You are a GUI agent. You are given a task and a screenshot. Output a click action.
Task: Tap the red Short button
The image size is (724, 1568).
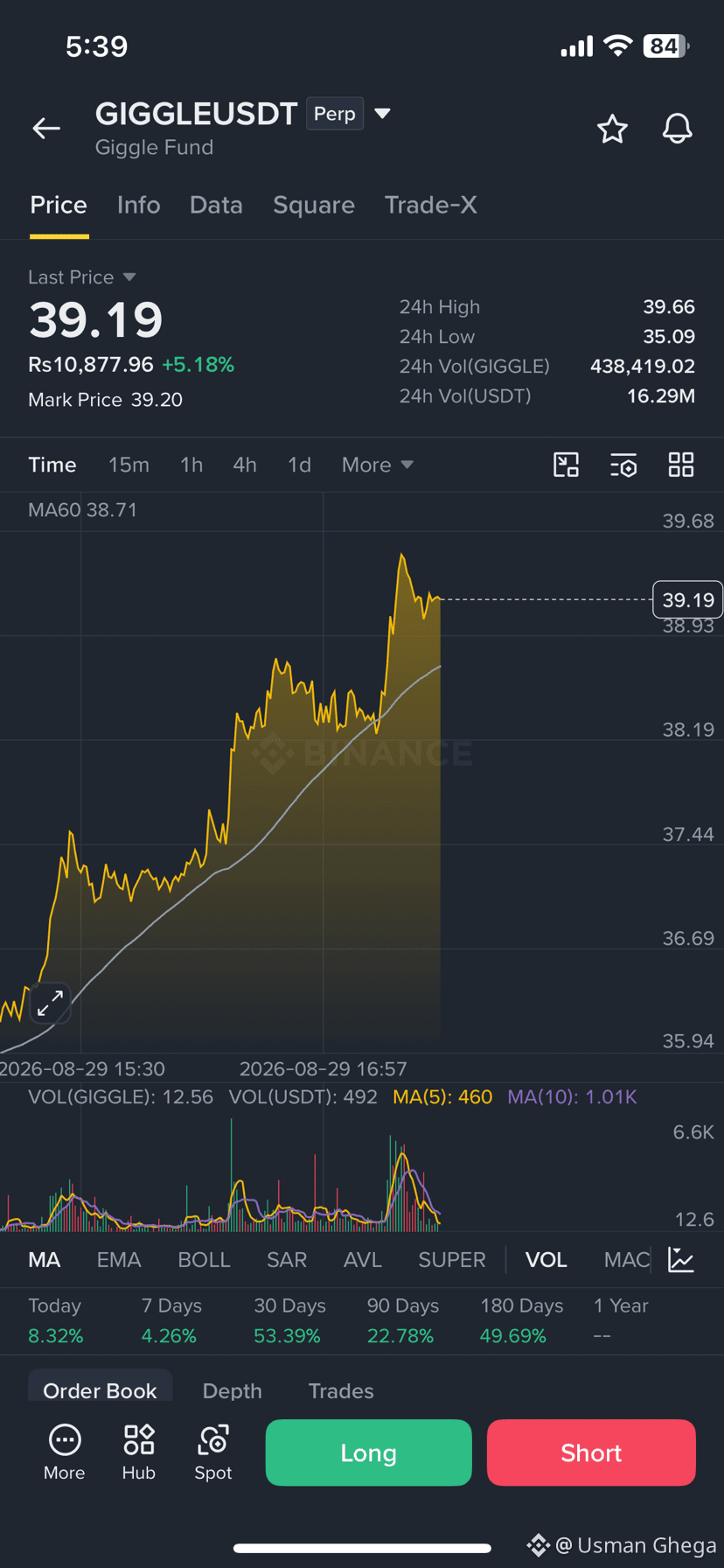click(x=591, y=1452)
